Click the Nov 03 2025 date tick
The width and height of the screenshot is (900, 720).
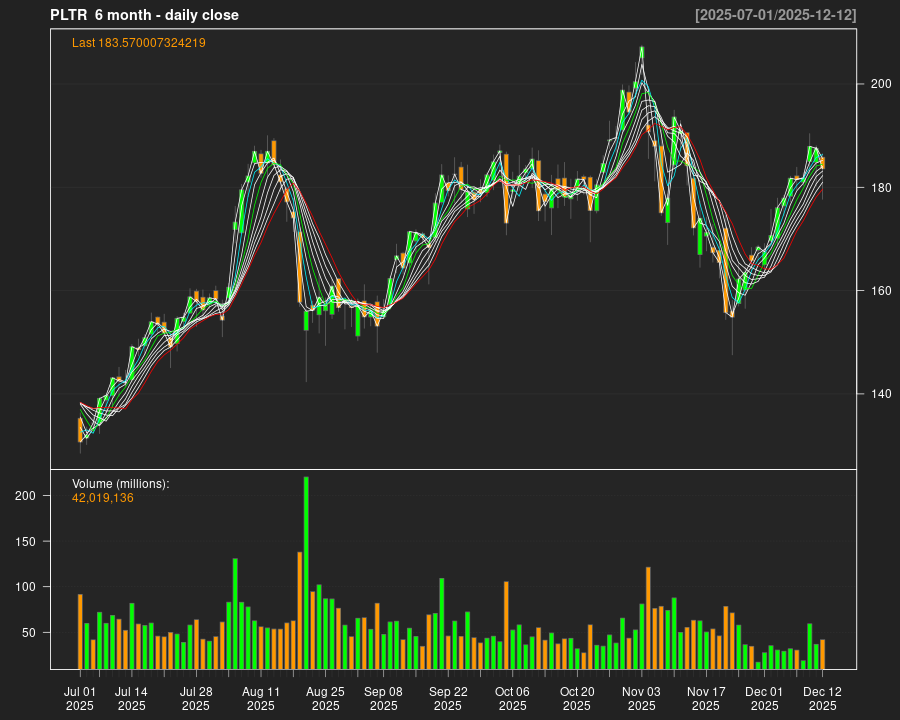(641, 698)
